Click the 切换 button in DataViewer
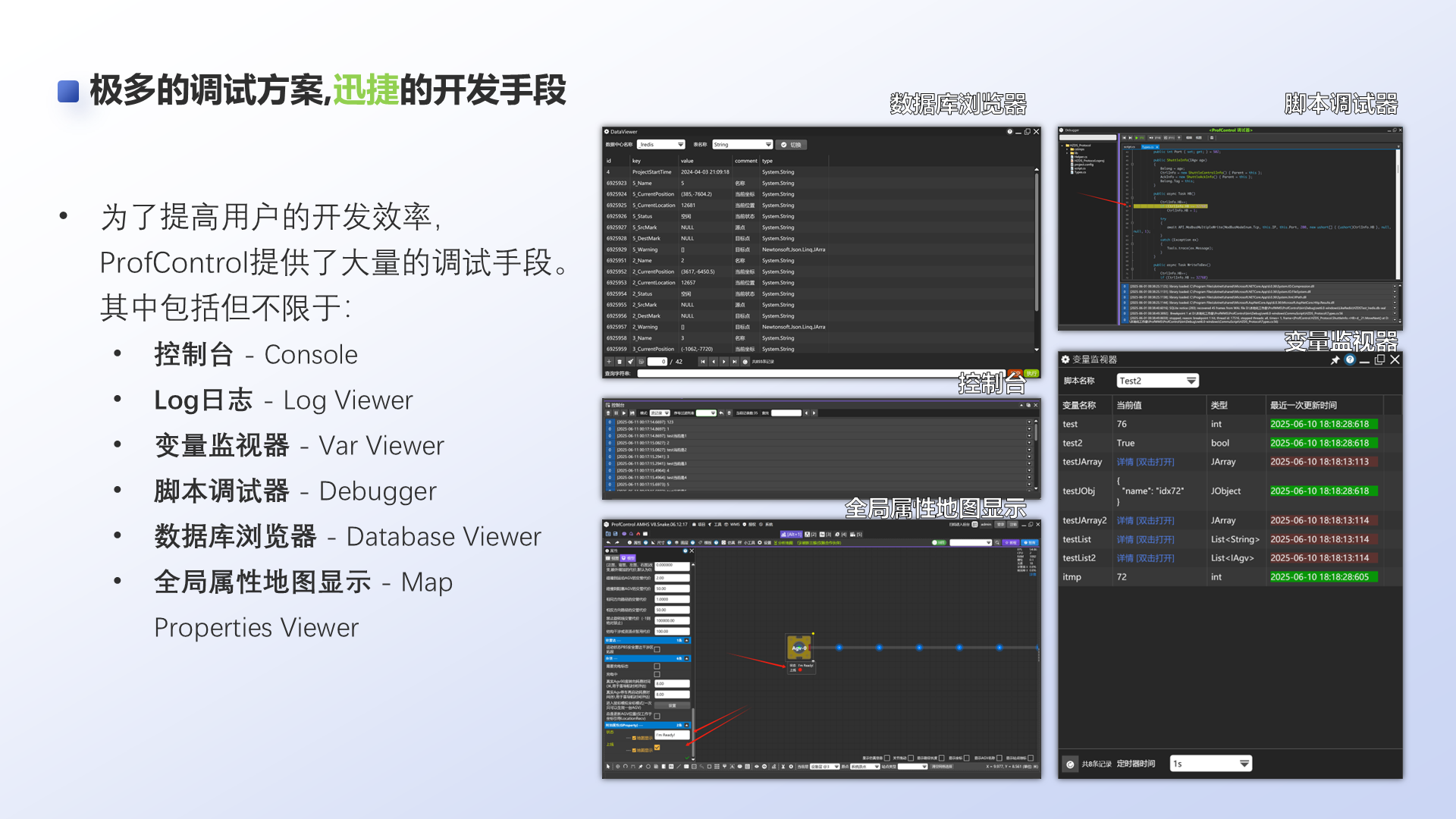 (792, 145)
